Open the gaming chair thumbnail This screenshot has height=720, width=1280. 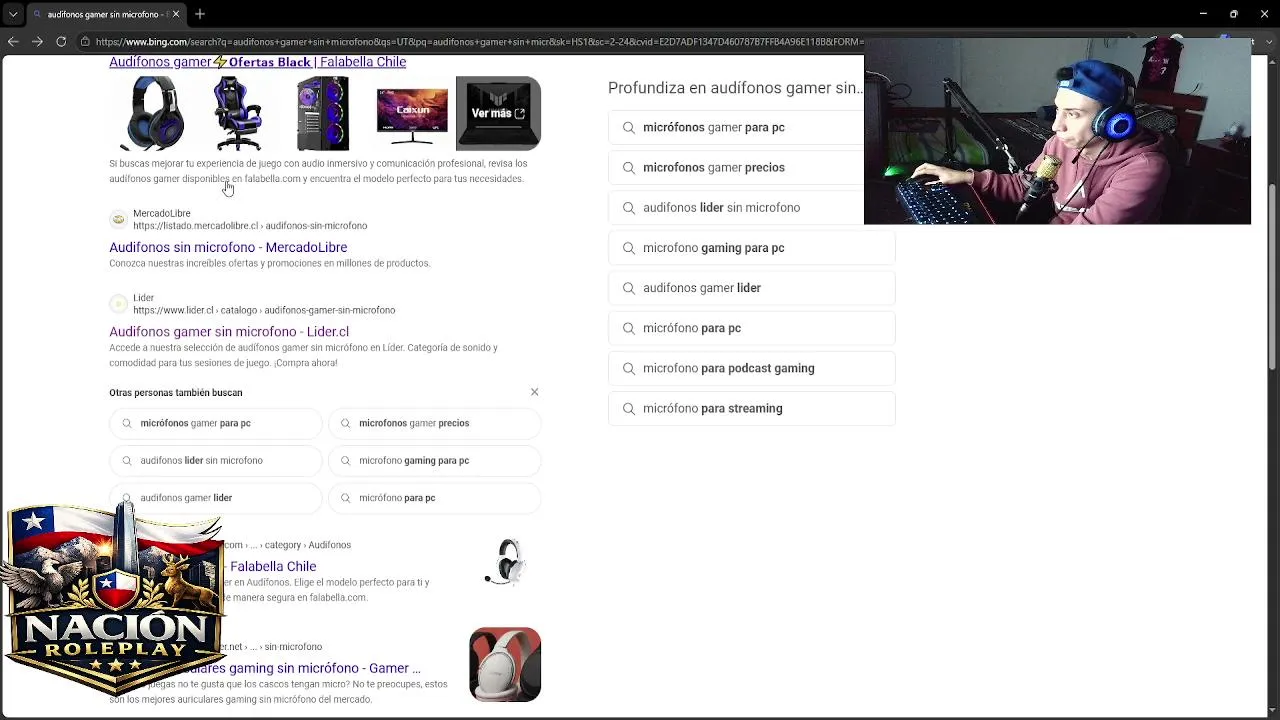(236, 113)
